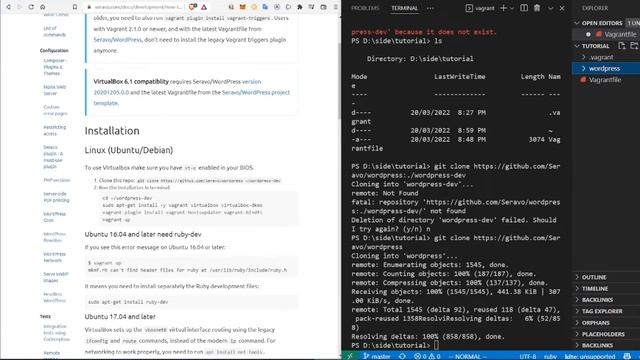Close the terminal panel
The width and height of the screenshot is (640, 360).
tap(562, 8)
